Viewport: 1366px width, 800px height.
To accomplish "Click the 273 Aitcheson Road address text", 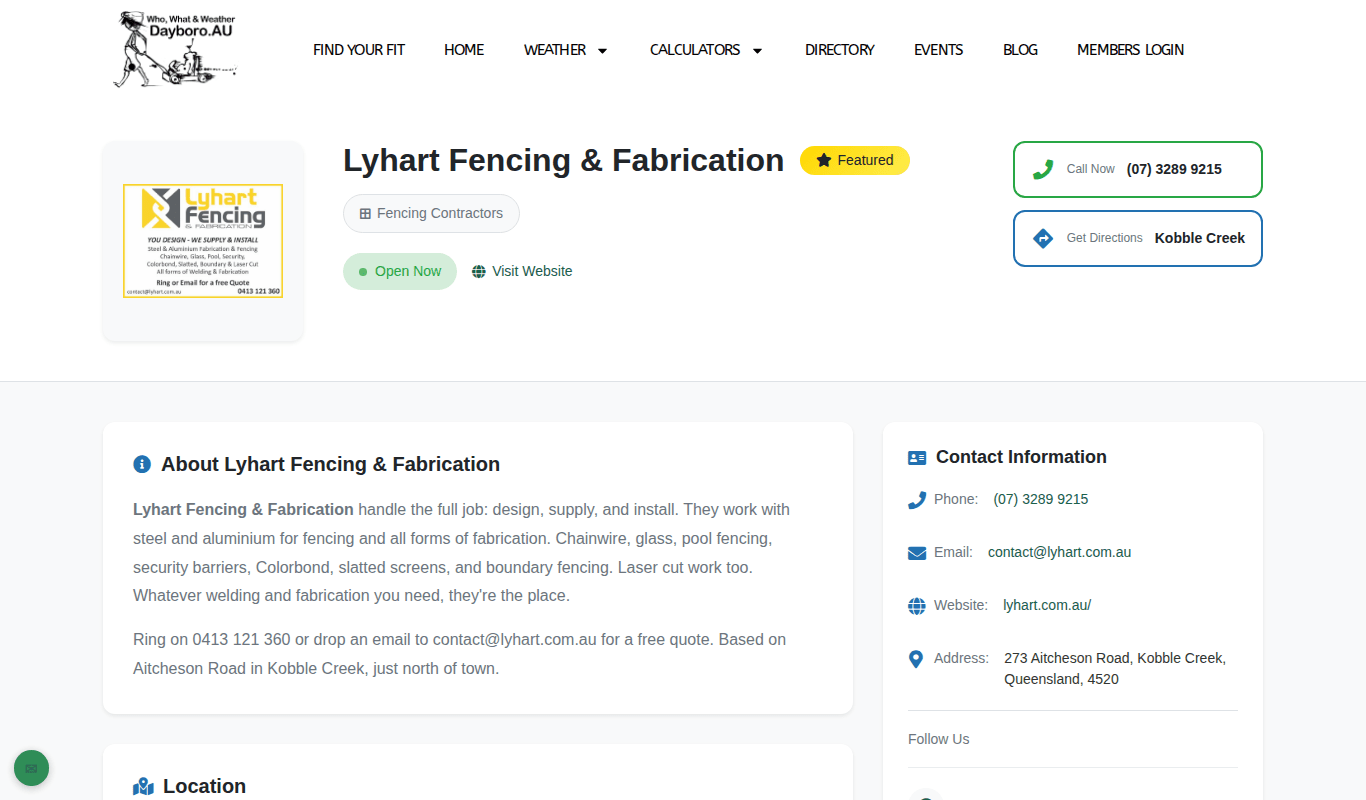I will [1115, 668].
